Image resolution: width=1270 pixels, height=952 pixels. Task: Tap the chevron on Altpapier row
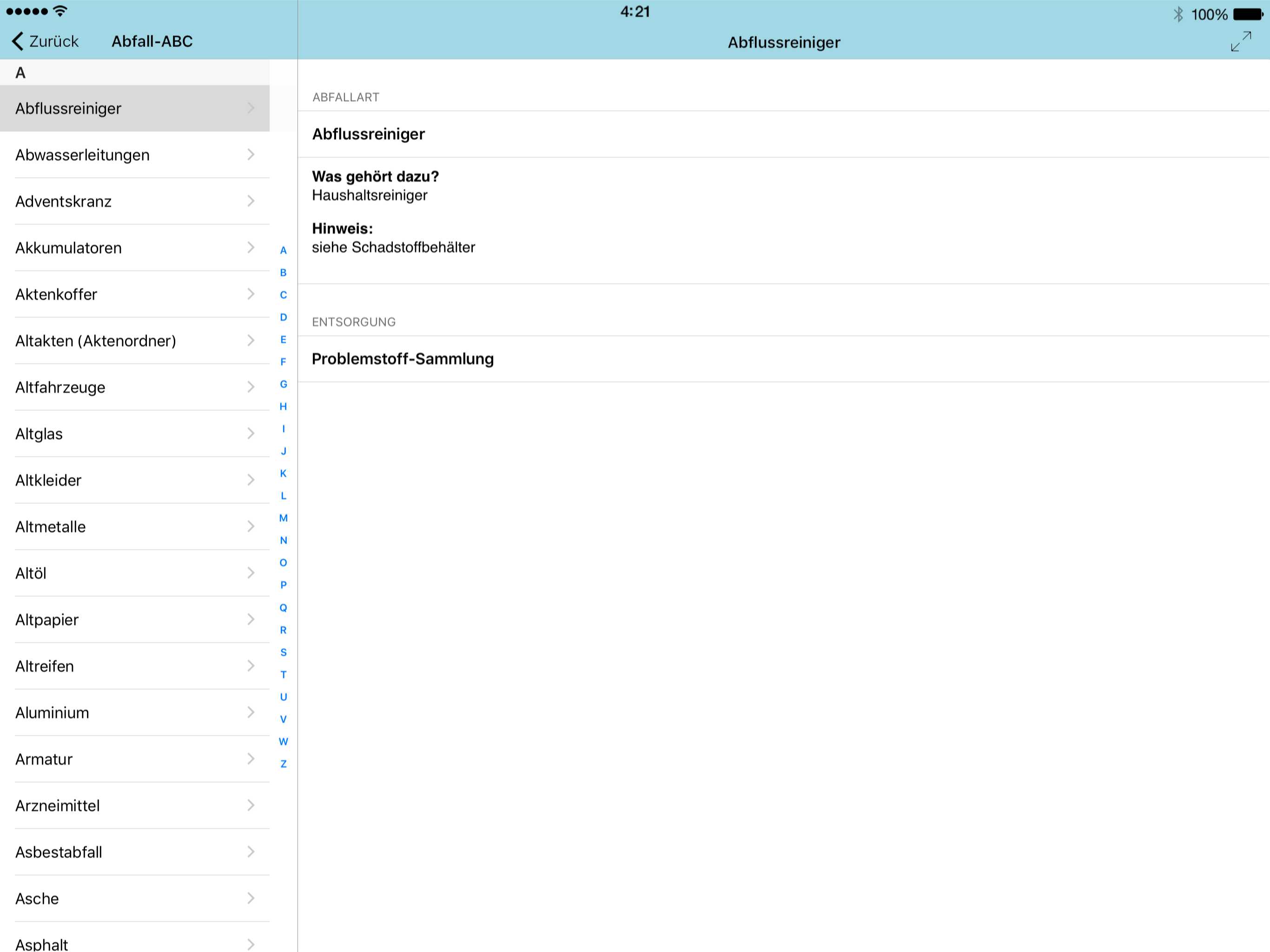251,620
